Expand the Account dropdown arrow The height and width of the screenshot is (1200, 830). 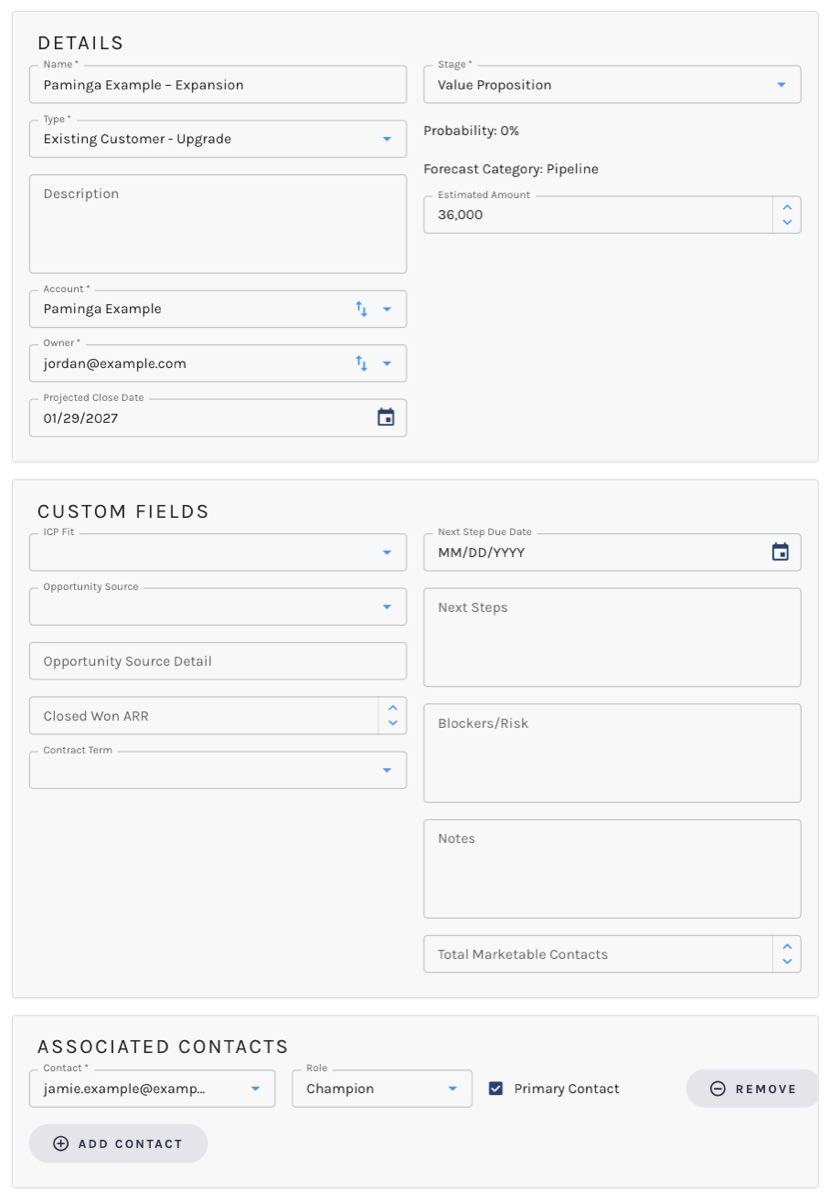pyautogui.click(x=387, y=309)
